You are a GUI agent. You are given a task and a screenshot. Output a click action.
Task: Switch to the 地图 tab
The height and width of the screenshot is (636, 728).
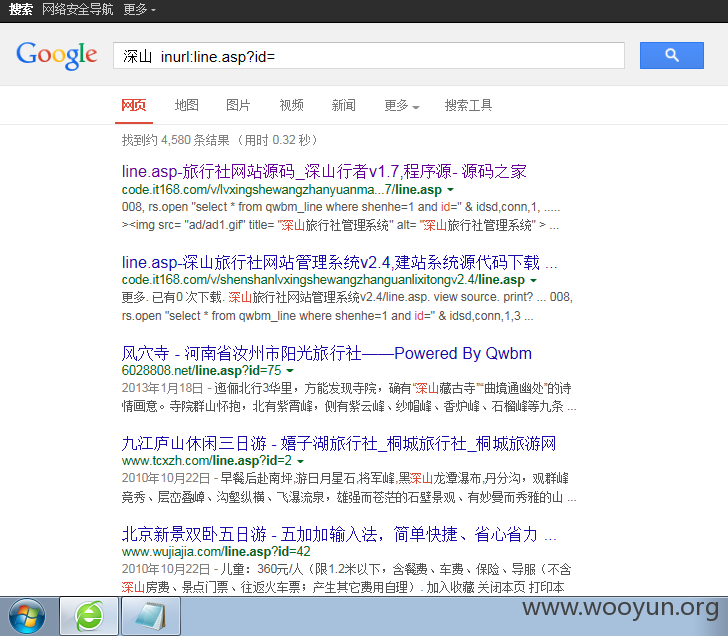click(x=187, y=105)
